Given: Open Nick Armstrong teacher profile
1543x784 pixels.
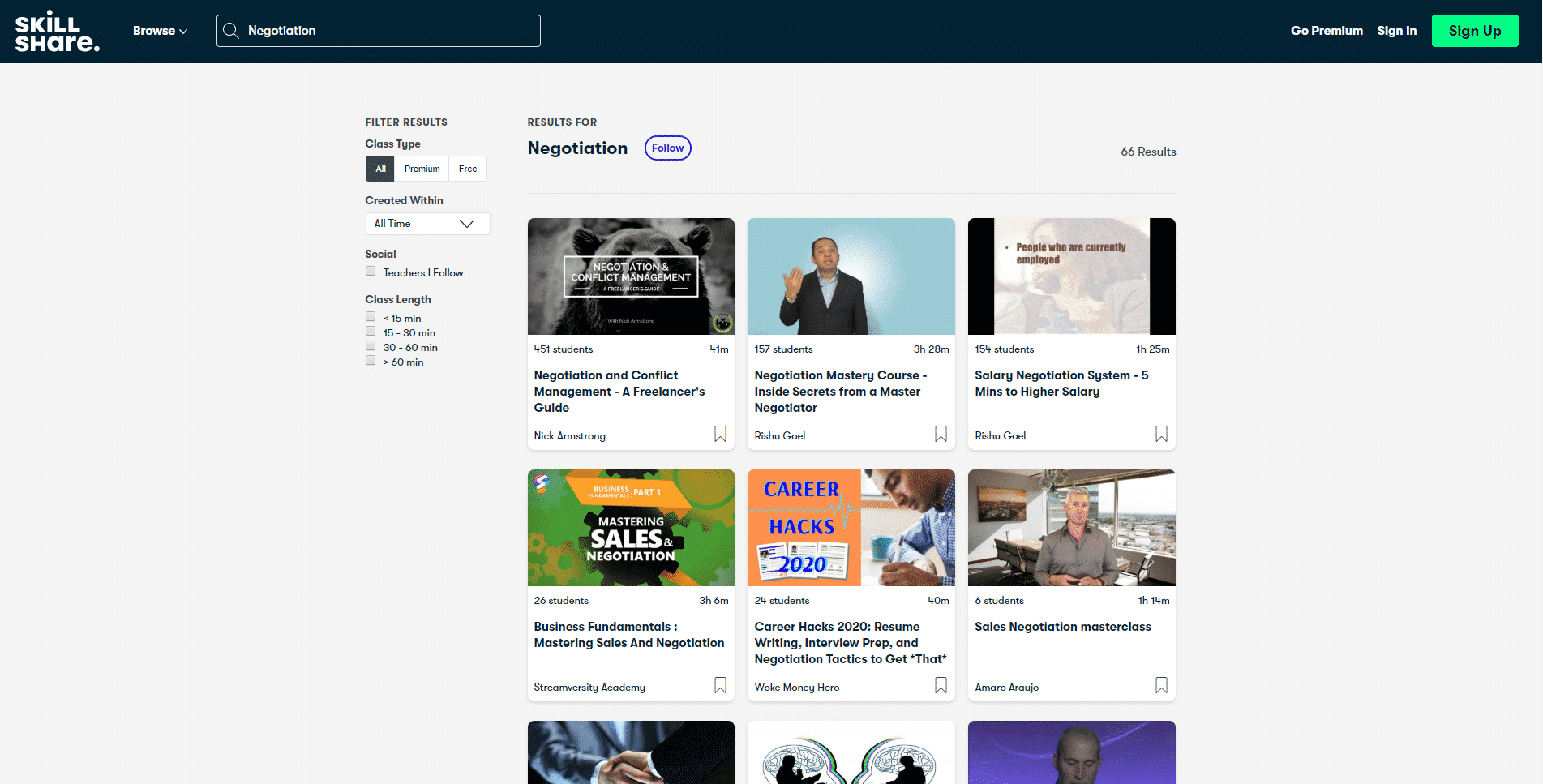Looking at the screenshot, I should click(569, 435).
